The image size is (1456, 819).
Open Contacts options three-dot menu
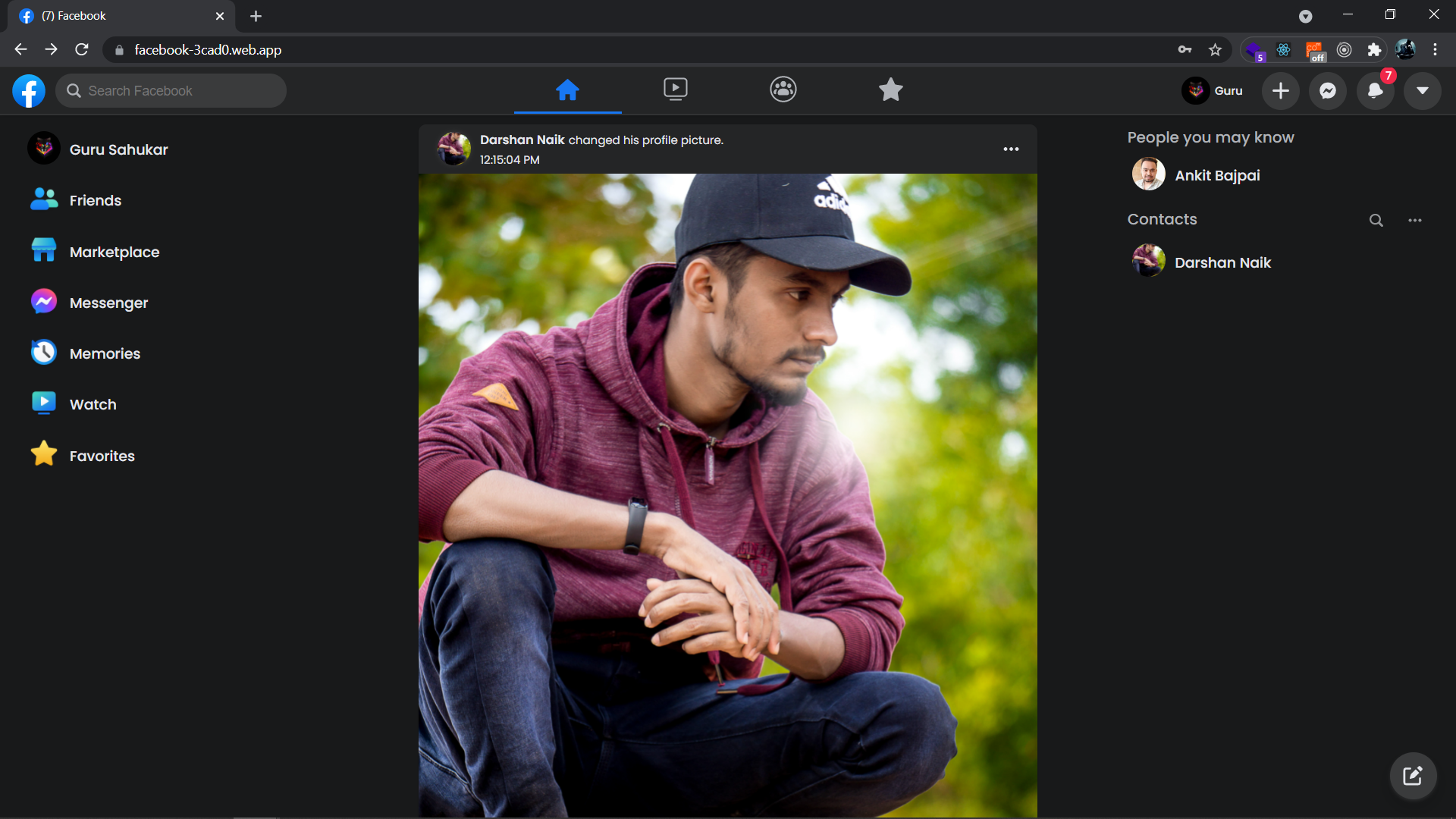point(1414,220)
